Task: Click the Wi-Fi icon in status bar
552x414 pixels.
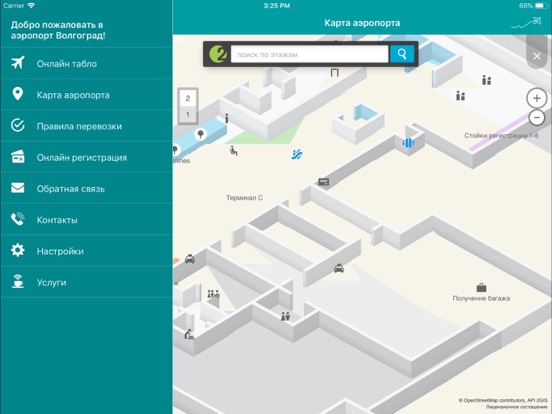Action: 31,5
